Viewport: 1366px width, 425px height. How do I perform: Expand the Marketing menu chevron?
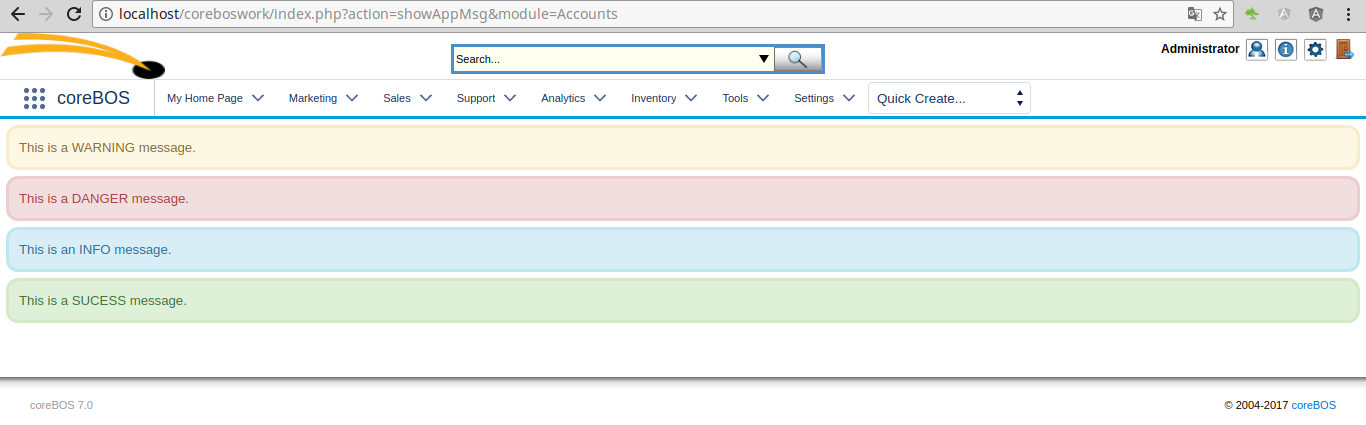coord(352,98)
